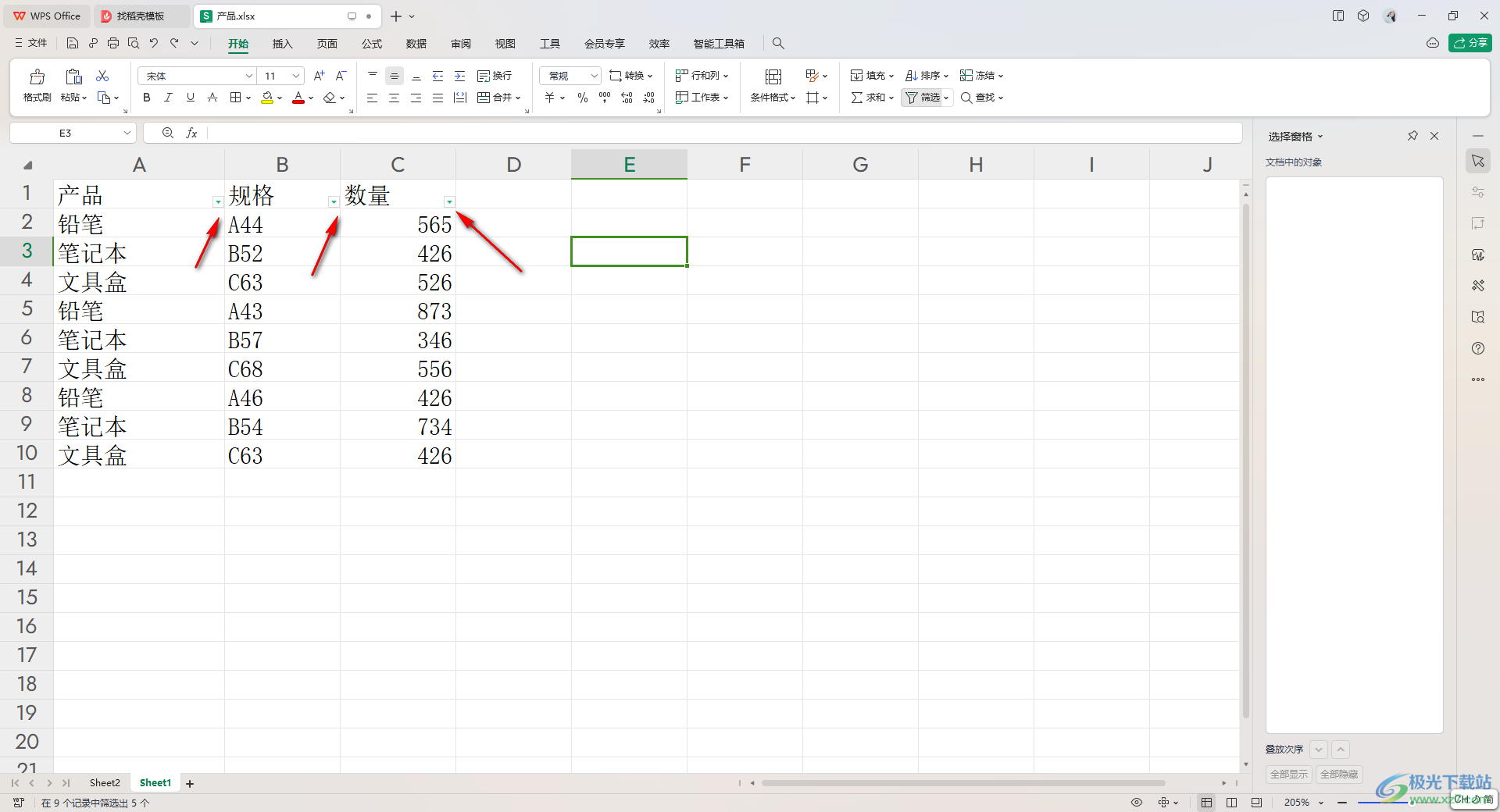Switch to the Sheet2 tab
The width and height of the screenshot is (1500, 812).
tap(105, 783)
